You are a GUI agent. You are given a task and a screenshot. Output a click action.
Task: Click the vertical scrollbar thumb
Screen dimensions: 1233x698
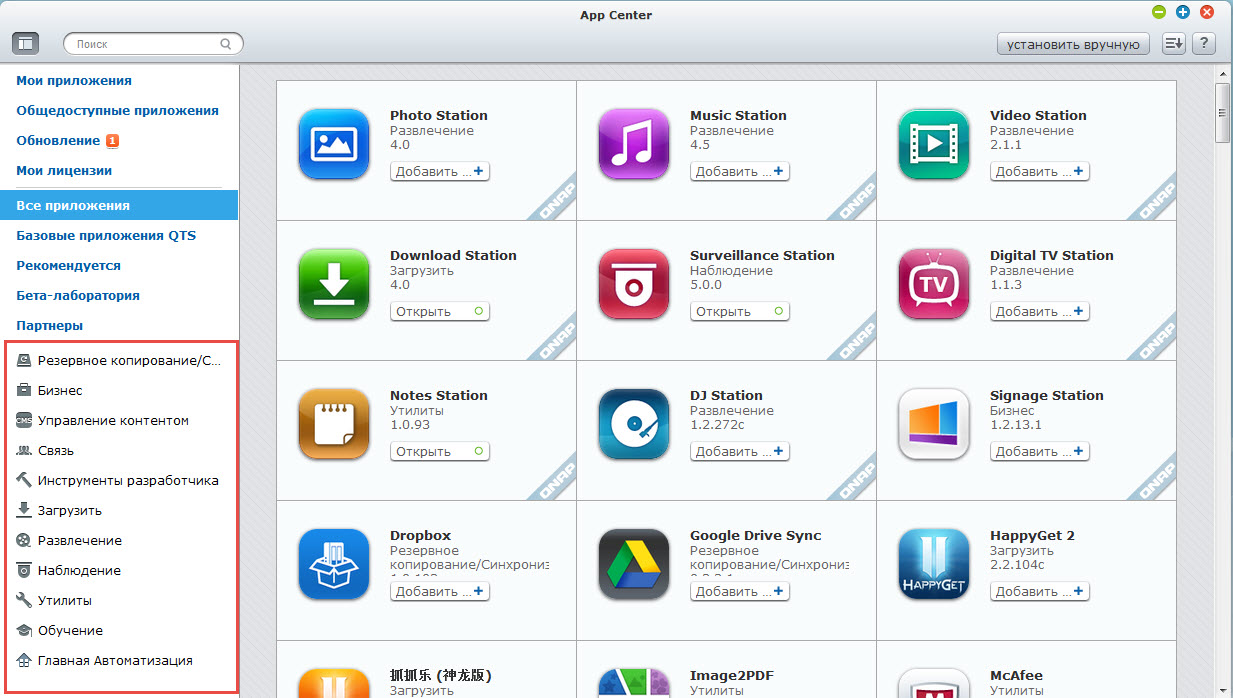point(1222,113)
